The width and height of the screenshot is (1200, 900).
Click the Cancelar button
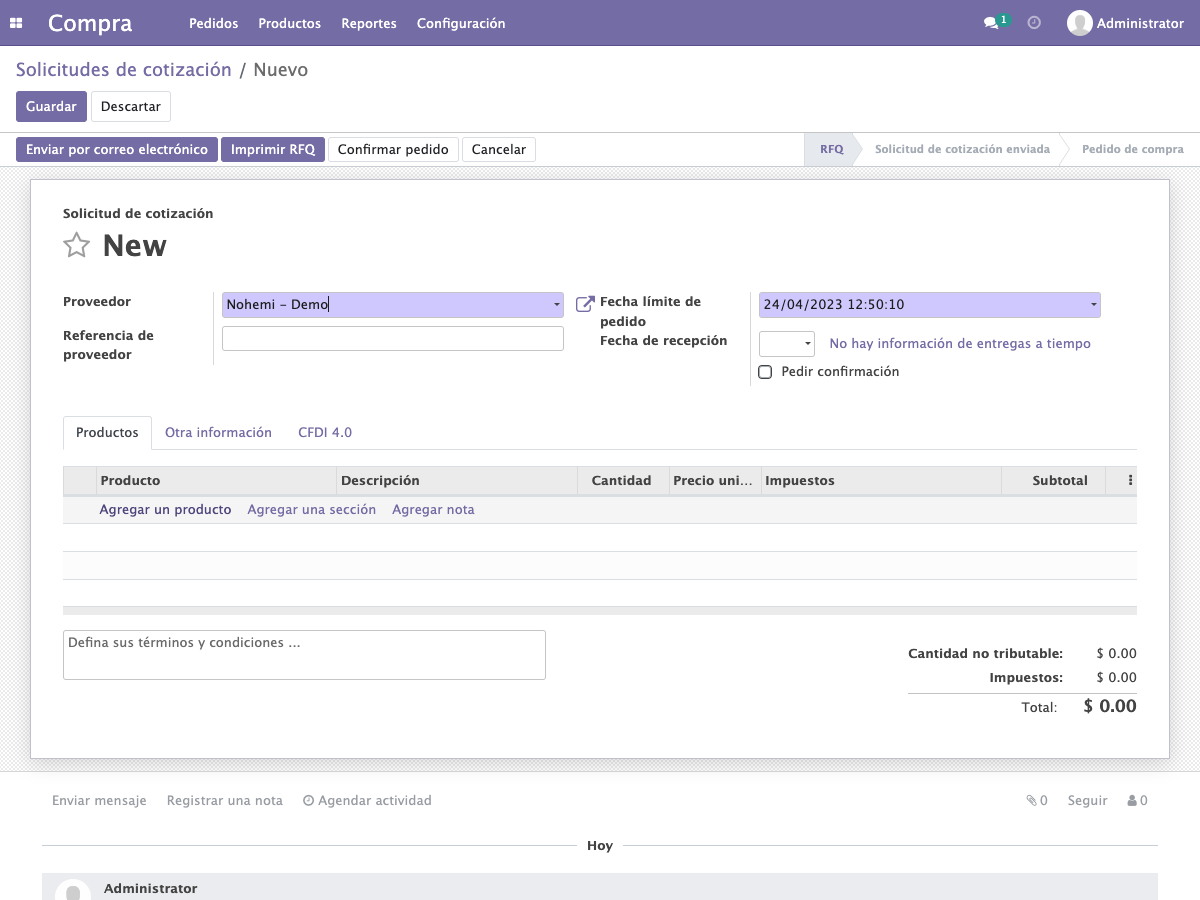499,149
